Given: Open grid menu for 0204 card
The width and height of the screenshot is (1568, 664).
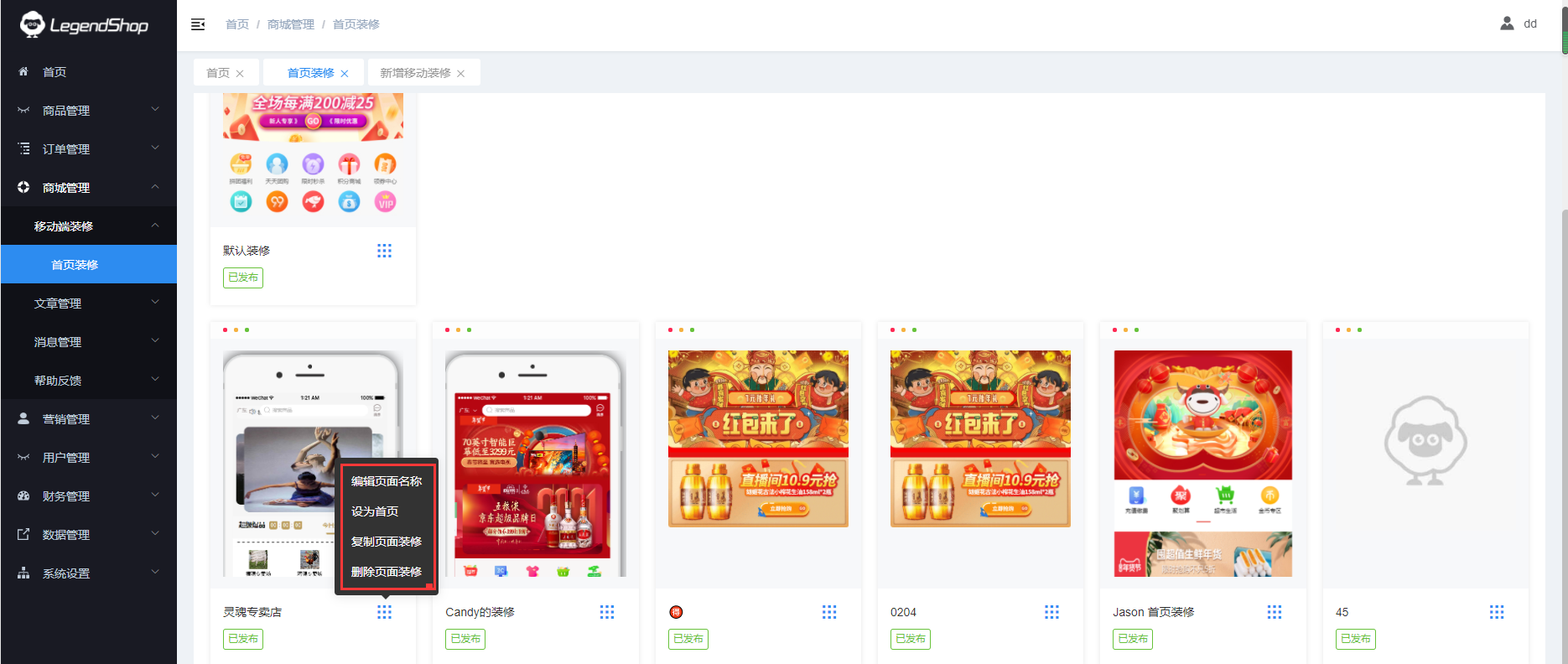Looking at the screenshot, I should coord(1051,612).
